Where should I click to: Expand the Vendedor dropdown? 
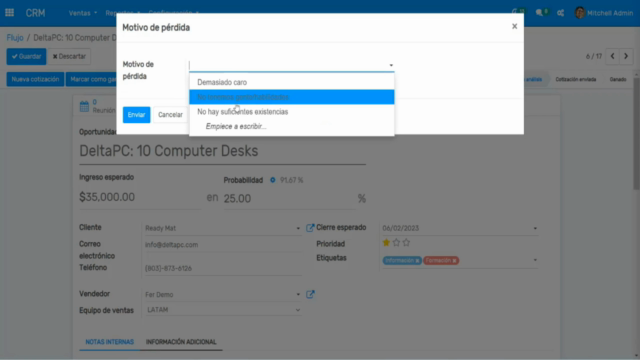point(298,295)
